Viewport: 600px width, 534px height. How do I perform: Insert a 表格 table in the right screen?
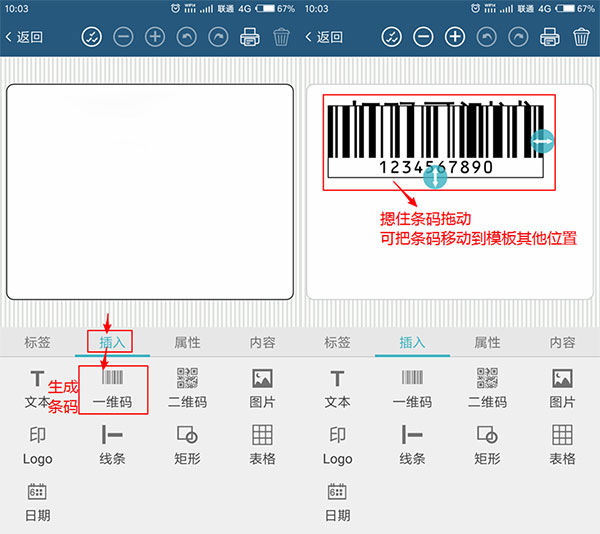(562, 436)
